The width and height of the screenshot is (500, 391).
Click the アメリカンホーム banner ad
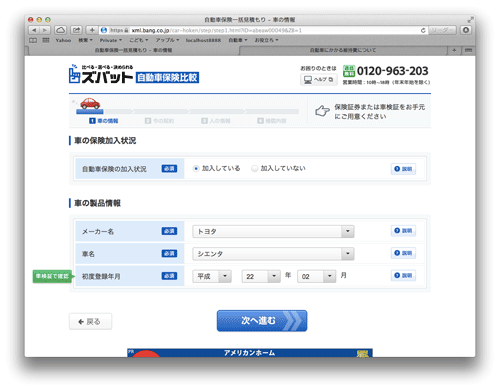click(x=250, y=353)
